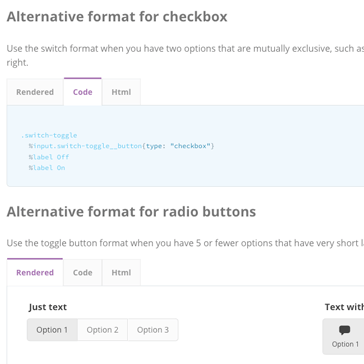Viewport: 364px width, 364px height.
Task: Select Rendered tab under radio buttons section
Action: 35,272
